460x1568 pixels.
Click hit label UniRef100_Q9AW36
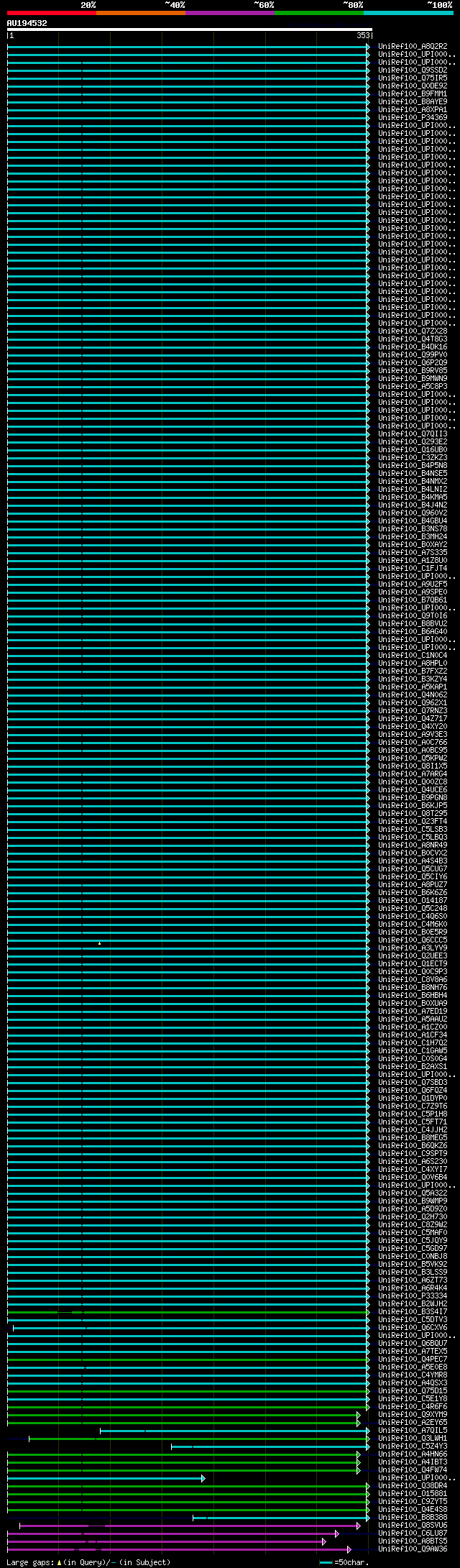pyautogui.click(x=413, y=1549)
